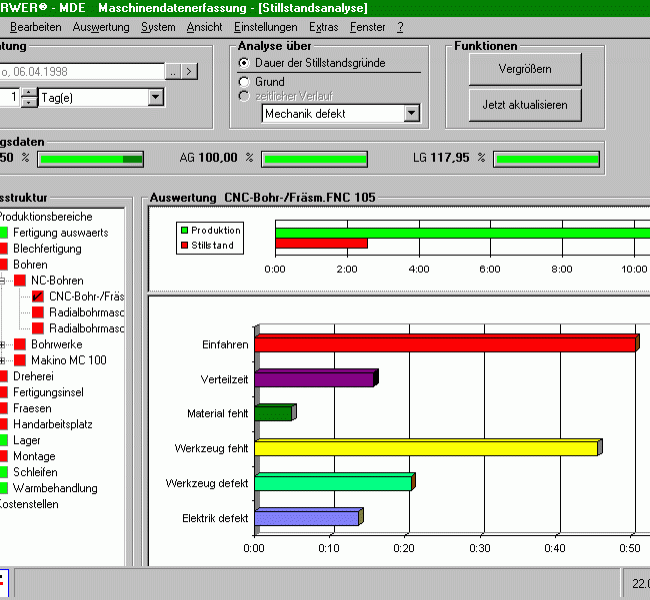Image resolution: width=650 pixels, height=600 pixels.
Task: Decrease the day count with down stepper
Action: coord(29,102)
